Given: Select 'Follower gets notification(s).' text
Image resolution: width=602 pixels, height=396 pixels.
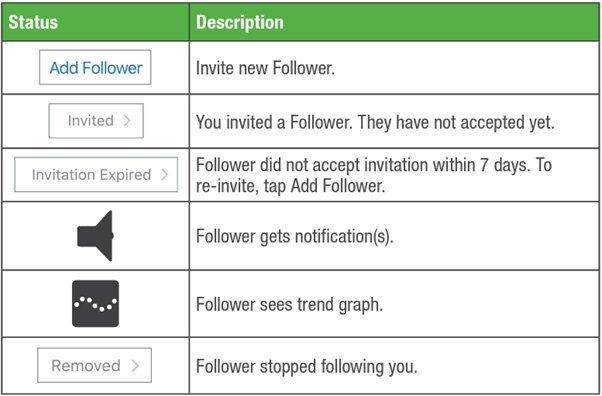Looking at the screenshot, I should (x=295, y=236).
